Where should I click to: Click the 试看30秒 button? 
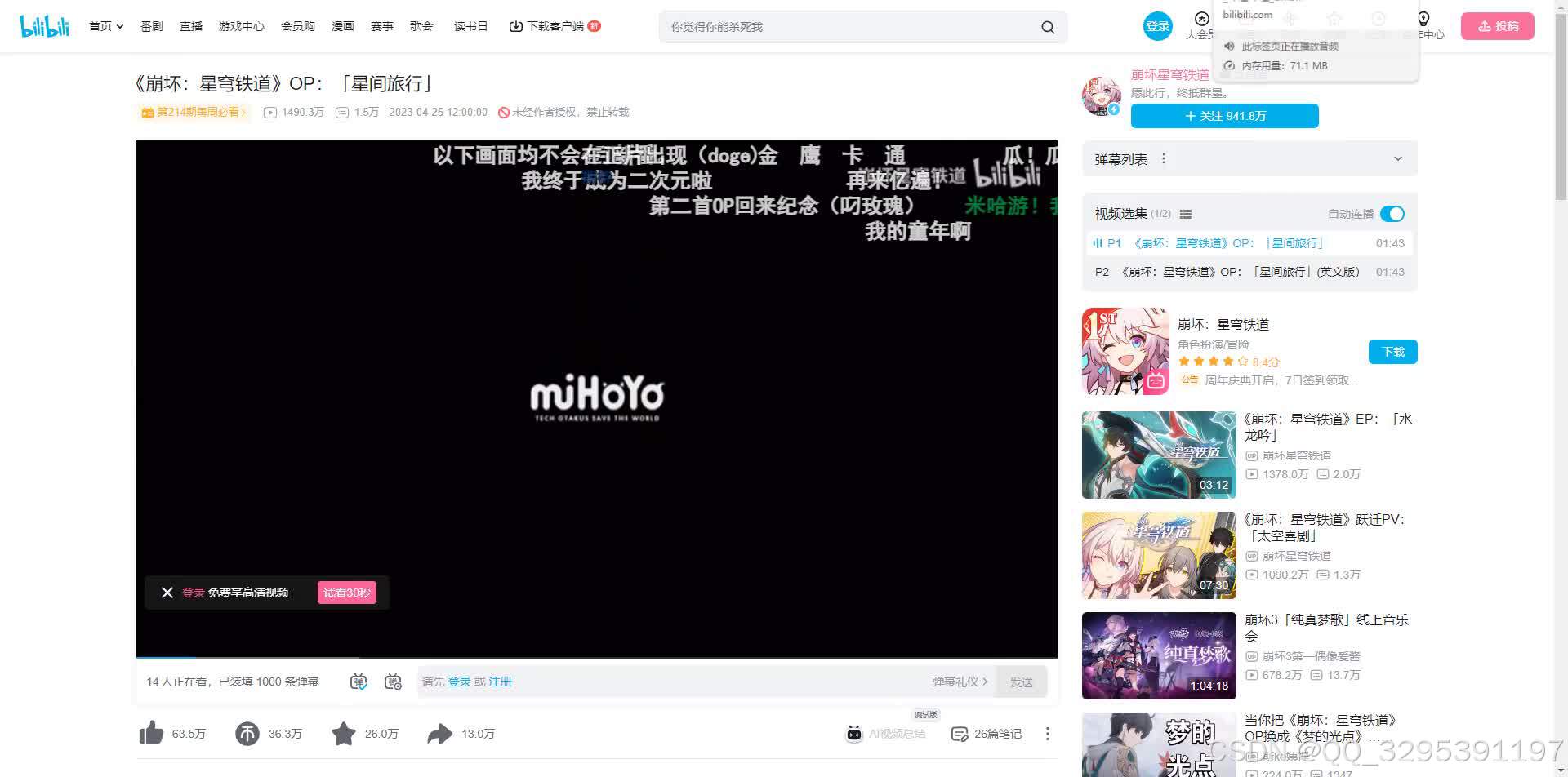pos(347,593)
